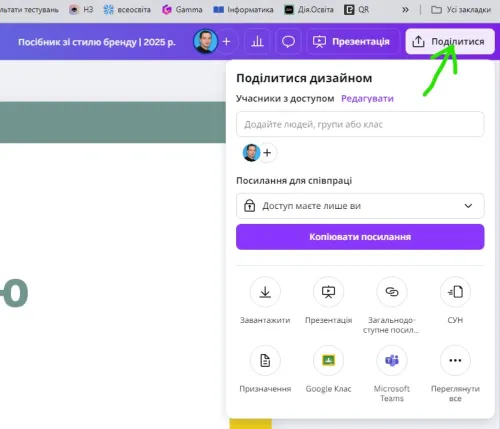The width and height of the screenshot is (500, 429).
Task: Click Переглянути все three-dots icon
Action: point(455,360)
